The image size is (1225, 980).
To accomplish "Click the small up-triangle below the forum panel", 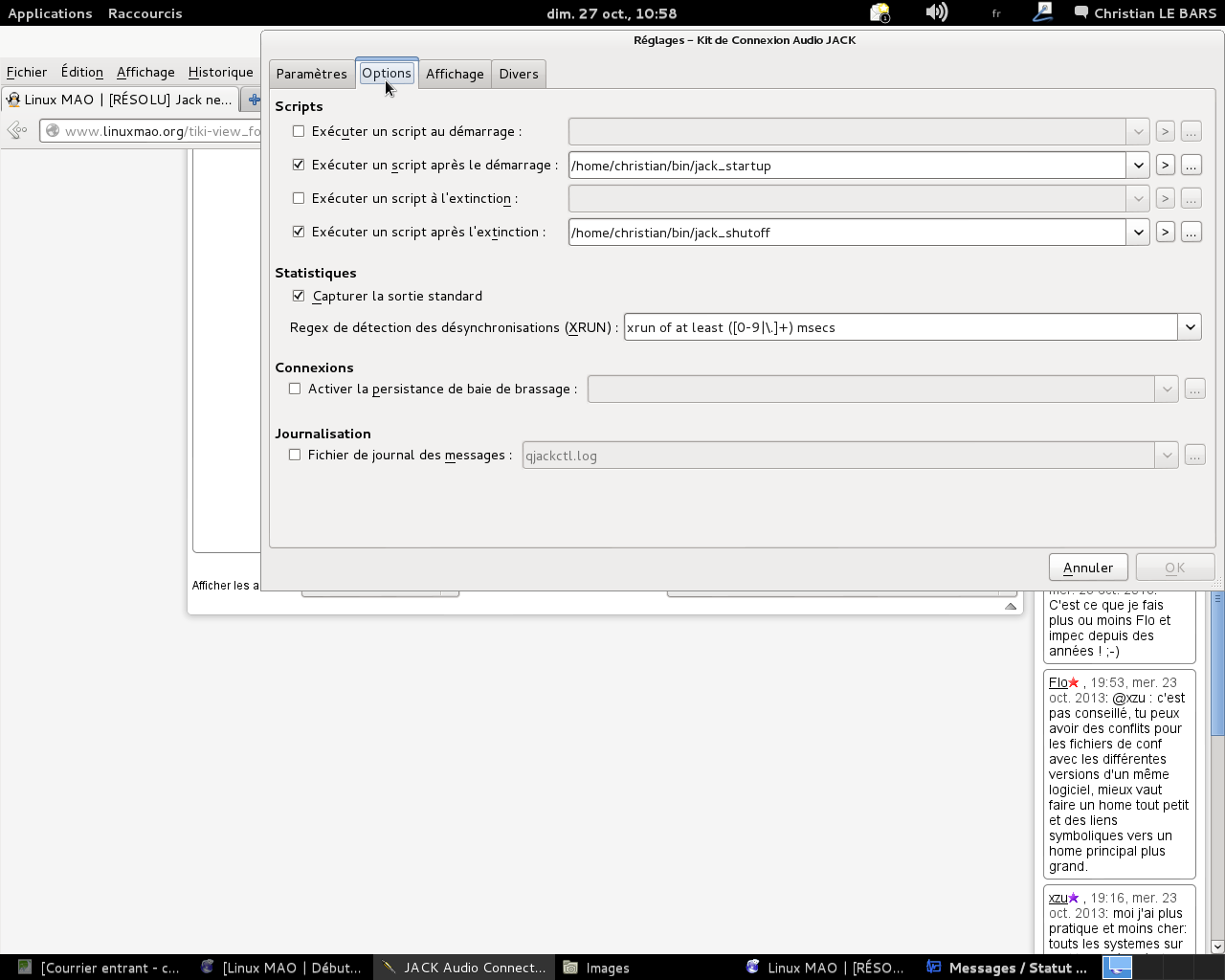I will [1011, 606].
